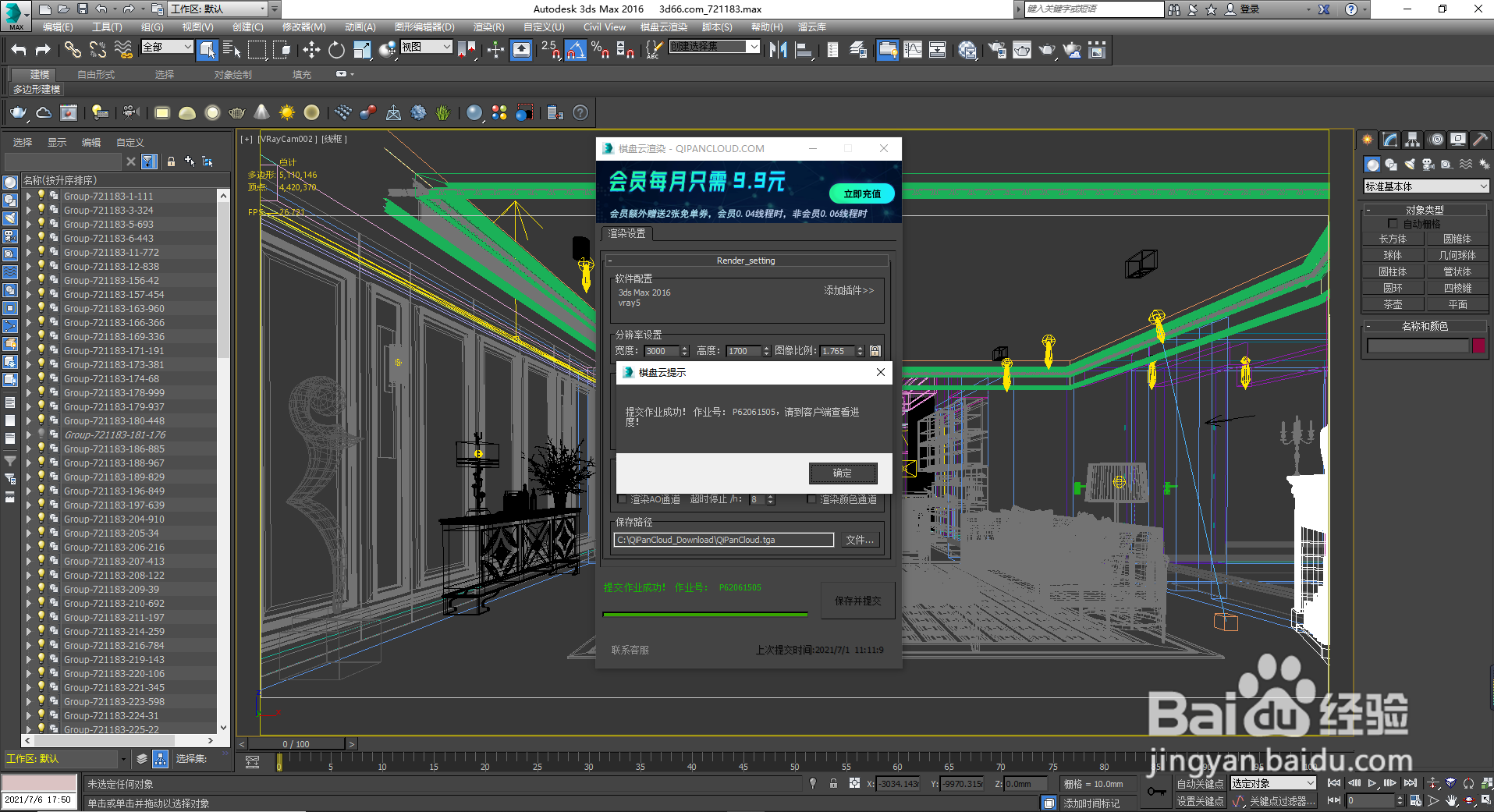The height and width of the screenshot is (812, 1494).
Task: Open the 视图 reference coordinate dropdown
Action: click(427, 47)
